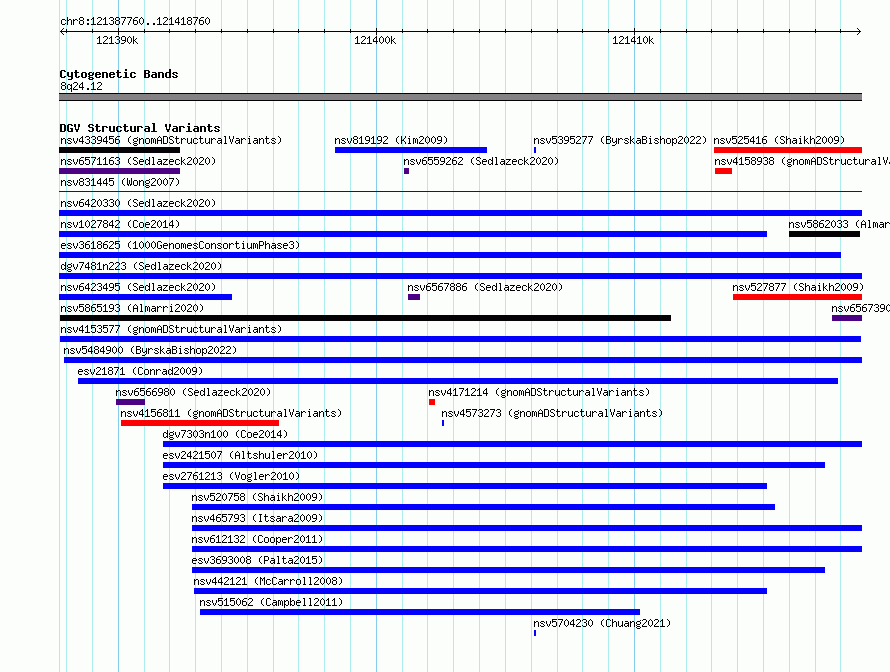The height and width of the screenshot is (672, 890).
Task: Click the nsv465793 (Itsara2009) label
Action: tap(257, 518)
